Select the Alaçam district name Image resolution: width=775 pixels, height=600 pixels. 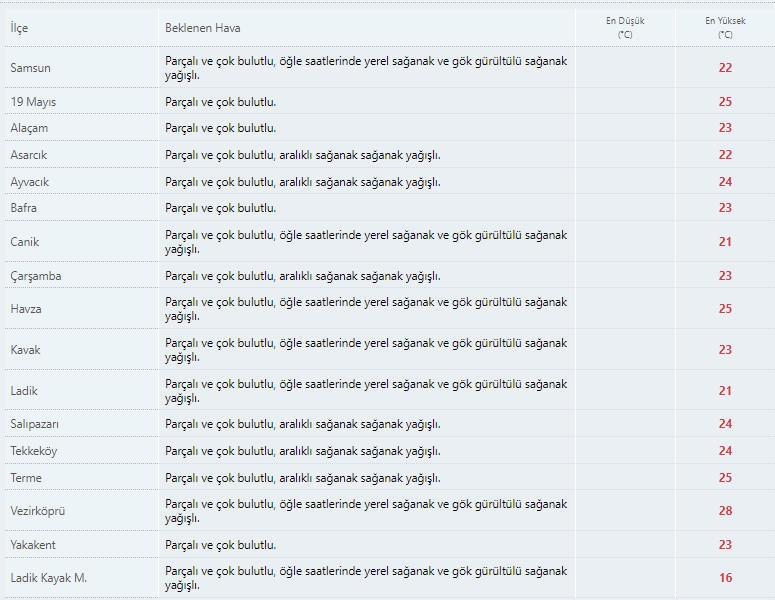29,128
